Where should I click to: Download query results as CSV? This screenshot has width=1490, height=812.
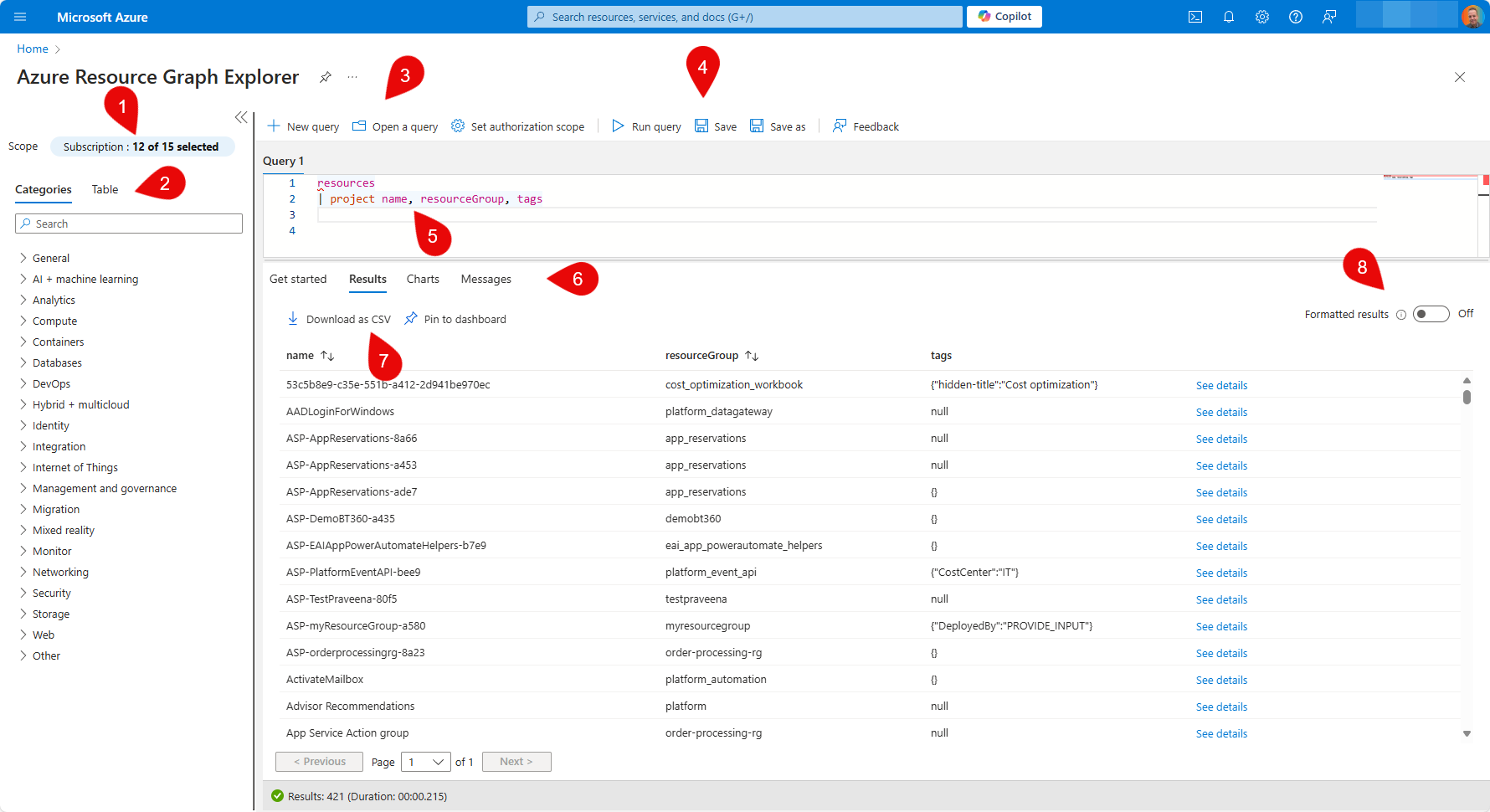338,318
